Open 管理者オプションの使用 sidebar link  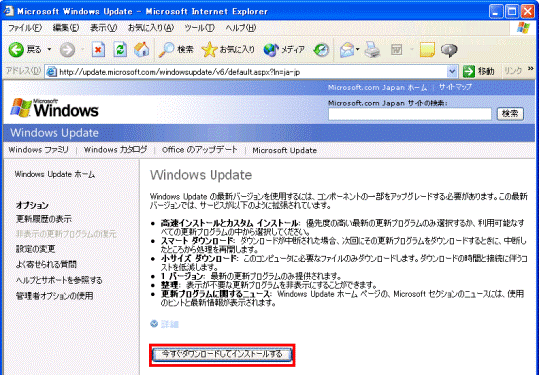(x=54, y=296)
